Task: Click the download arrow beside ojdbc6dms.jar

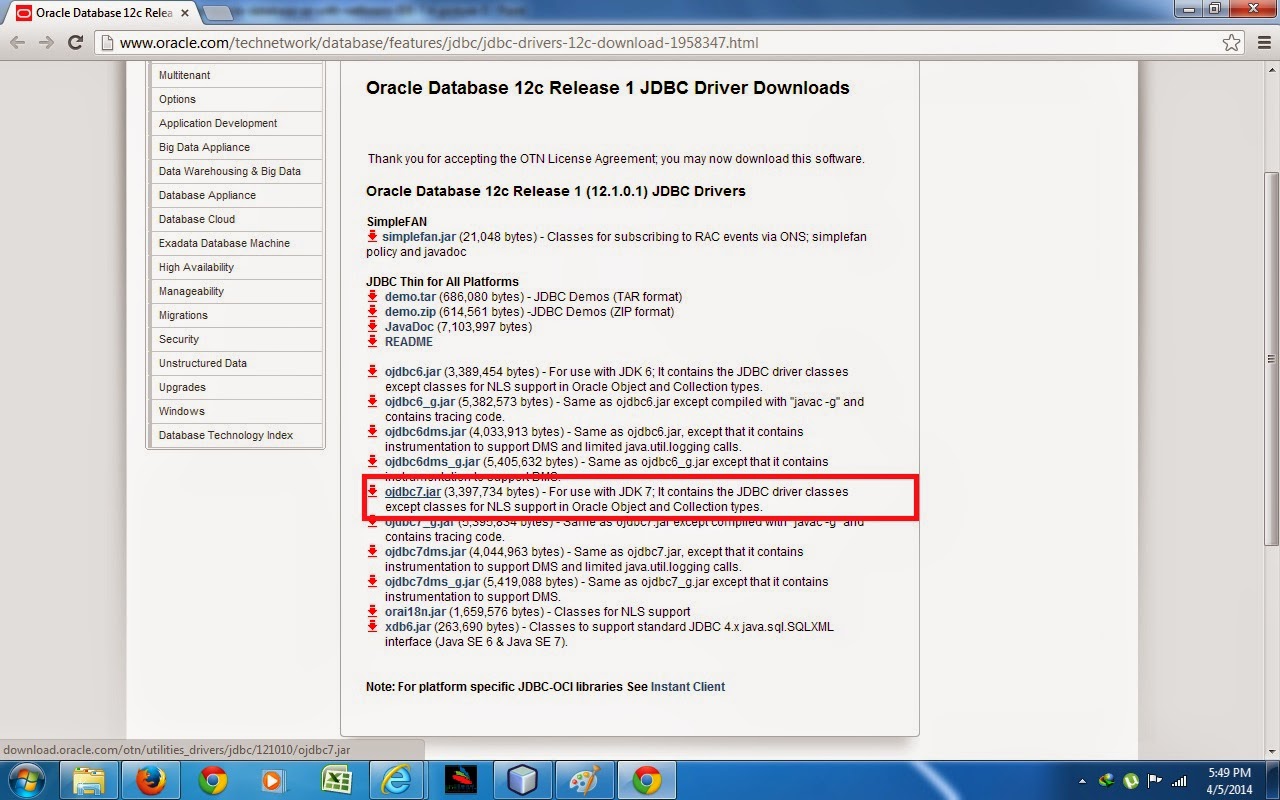Action: pos(373,432)
